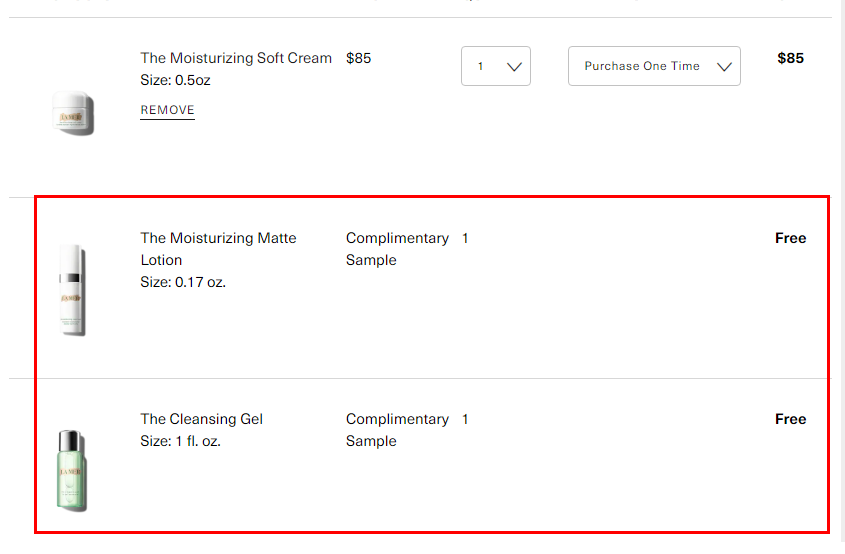Click the Free label for Matte Lotion

click(790, 238)
